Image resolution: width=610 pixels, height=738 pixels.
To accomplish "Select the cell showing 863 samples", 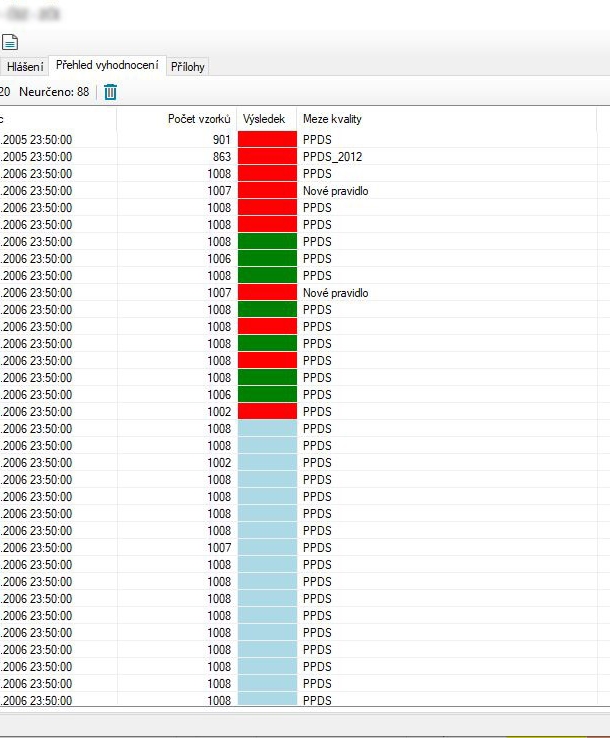I will (x=177, y=157).
